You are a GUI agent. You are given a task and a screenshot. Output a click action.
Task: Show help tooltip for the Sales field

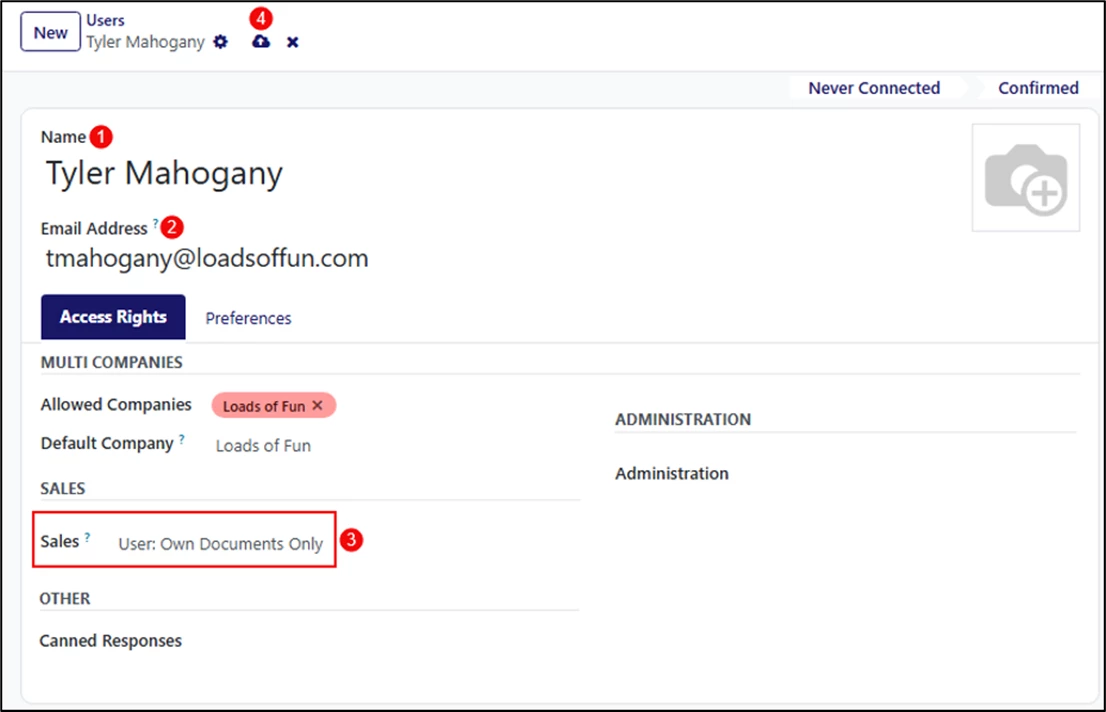point(87,537)
